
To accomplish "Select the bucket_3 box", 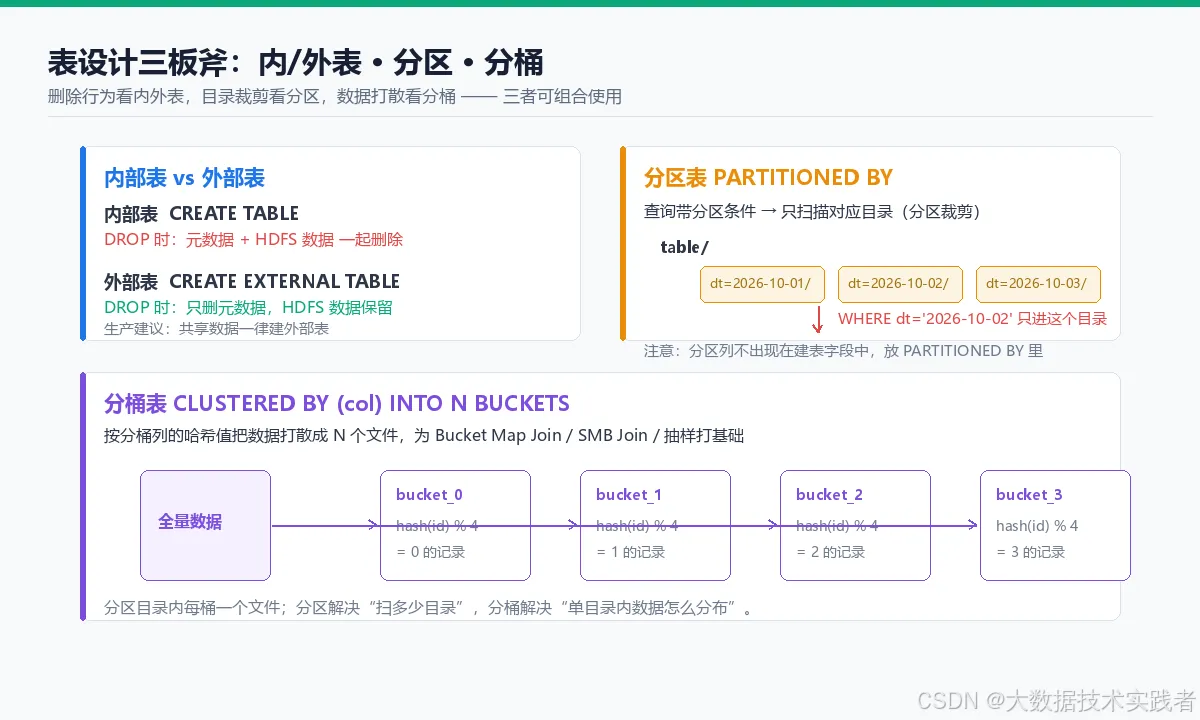I will pos(1056,525).
